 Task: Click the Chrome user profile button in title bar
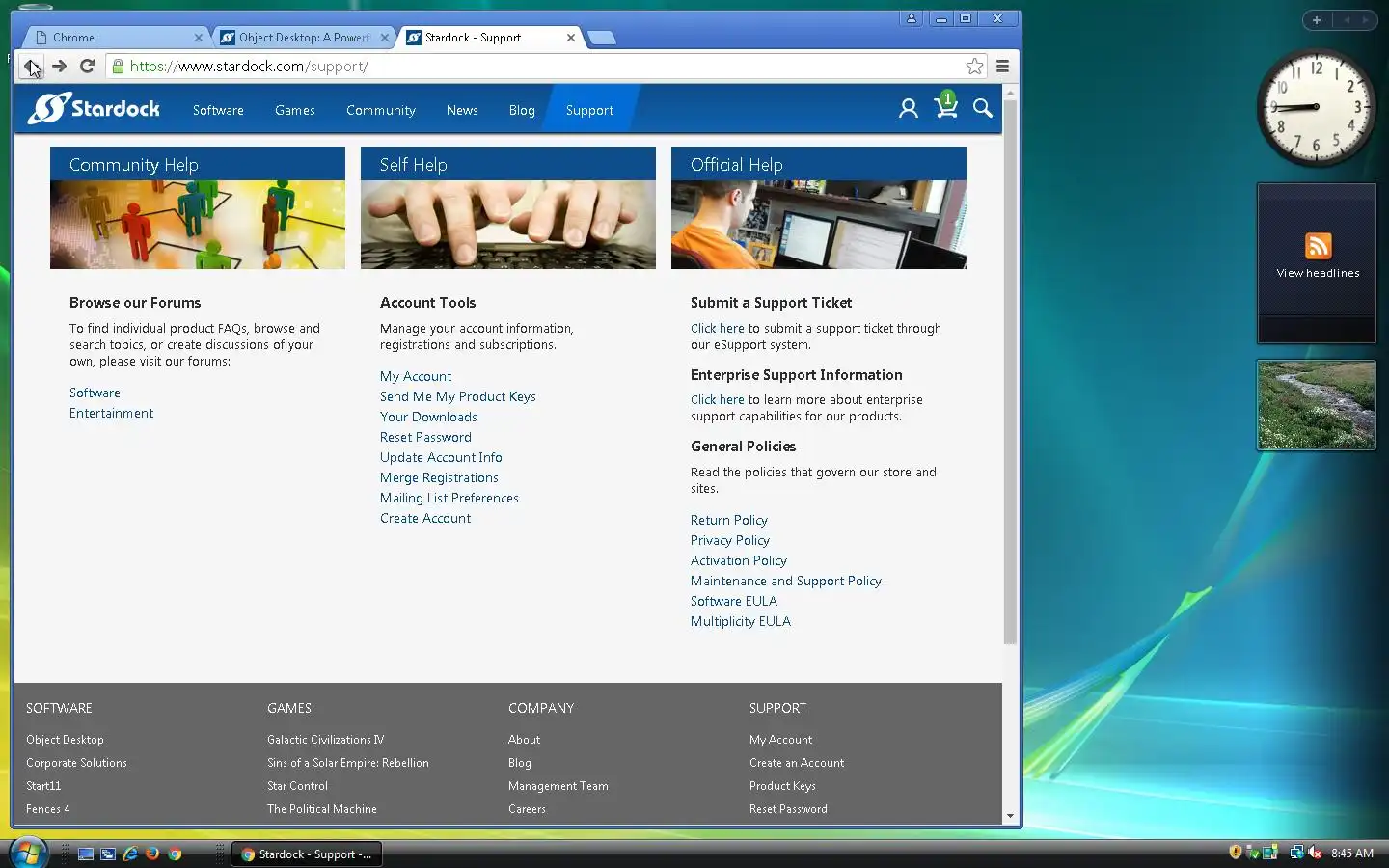click(x=912, y=18)
